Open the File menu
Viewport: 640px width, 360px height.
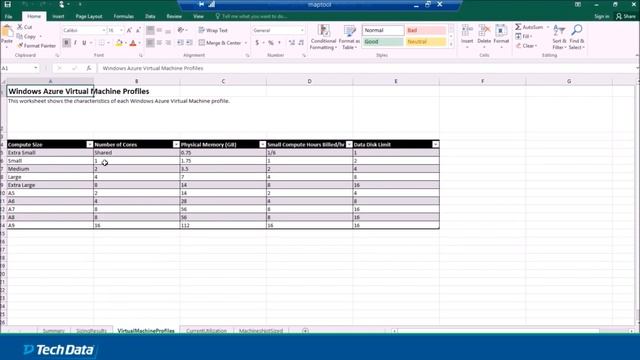9,16
